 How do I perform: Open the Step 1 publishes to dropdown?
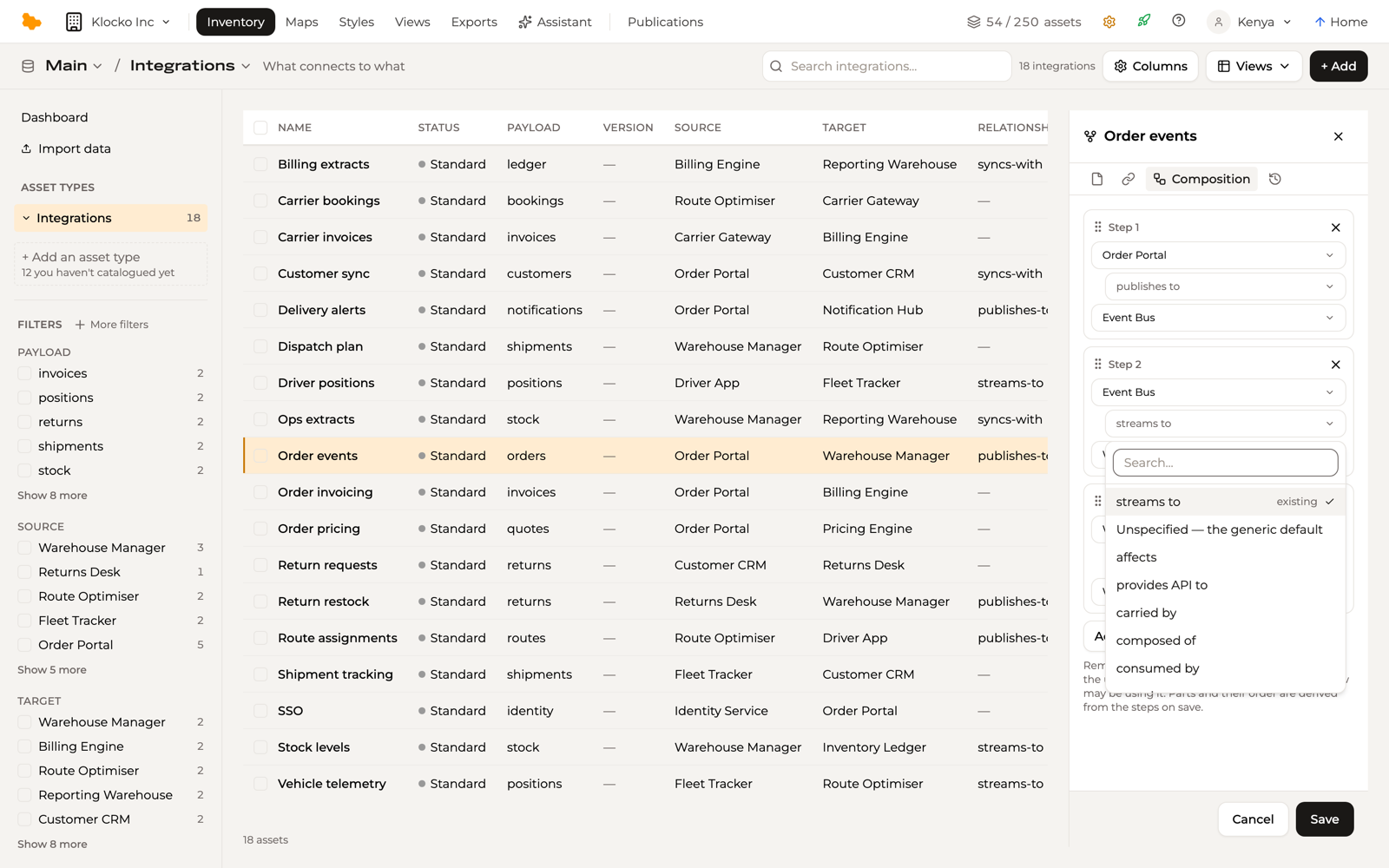pos(1225,286)
